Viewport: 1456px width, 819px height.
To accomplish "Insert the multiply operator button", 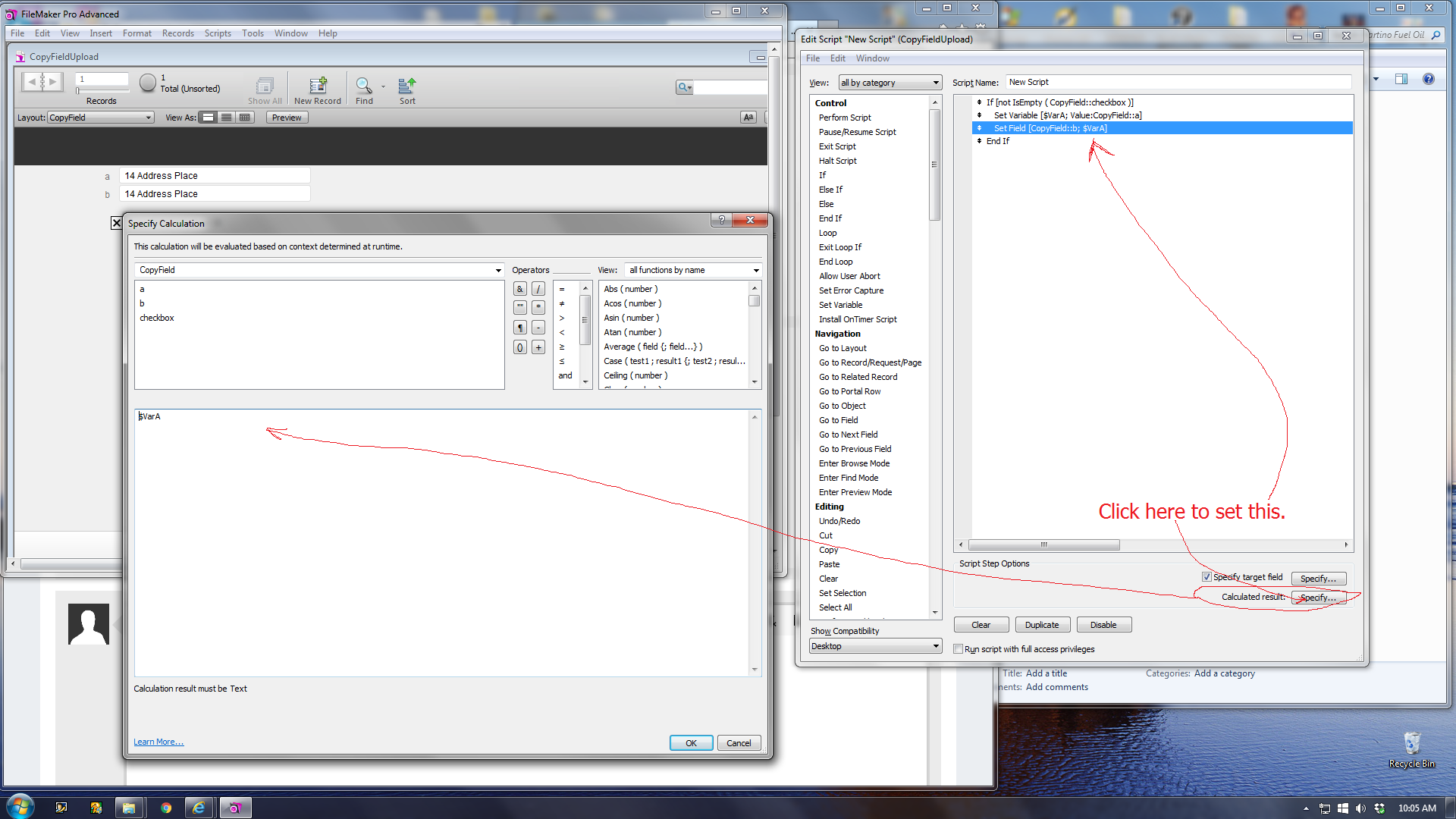I will (538, 307).
